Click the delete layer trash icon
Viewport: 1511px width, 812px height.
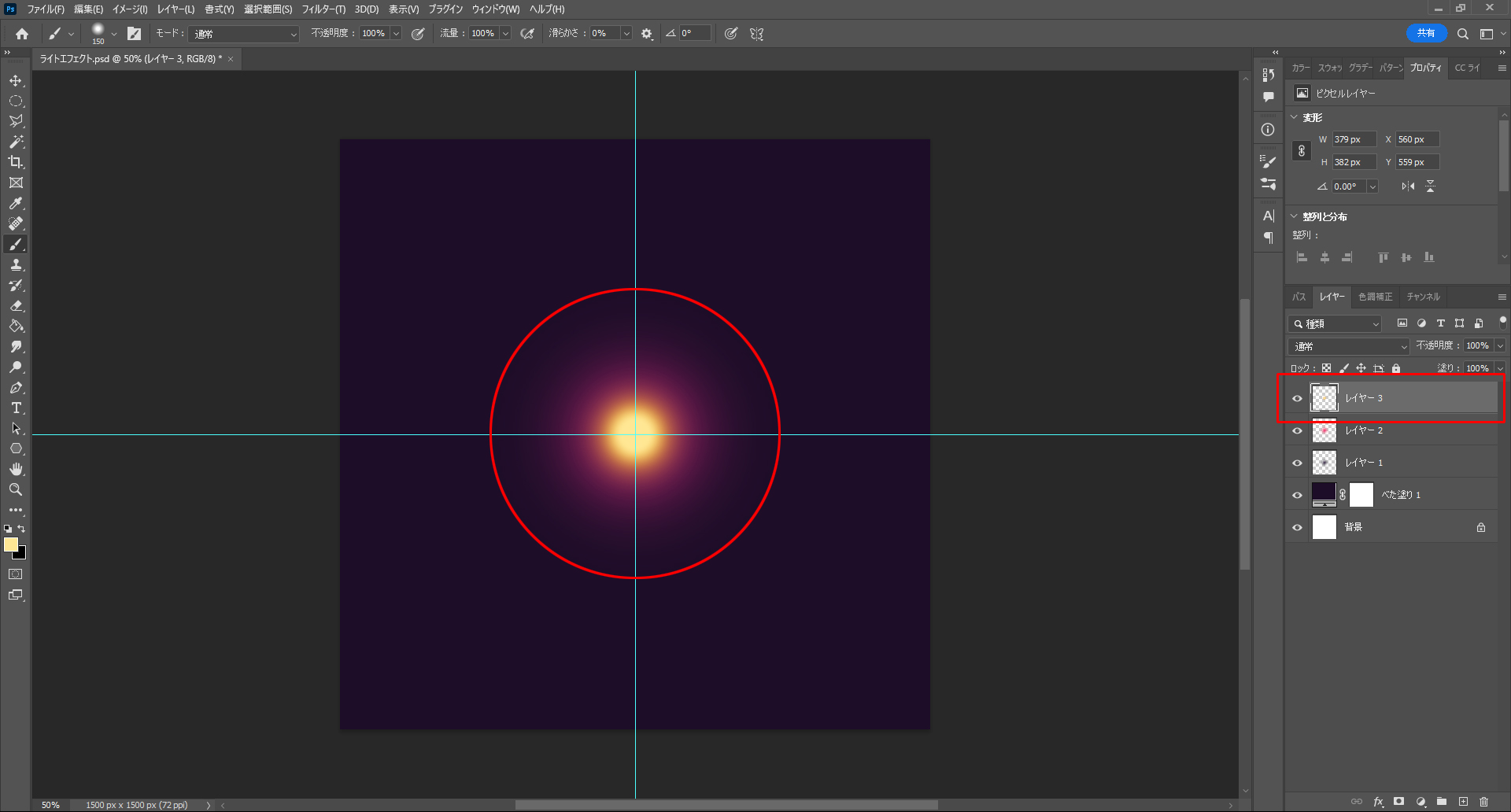click(1483, 802)
